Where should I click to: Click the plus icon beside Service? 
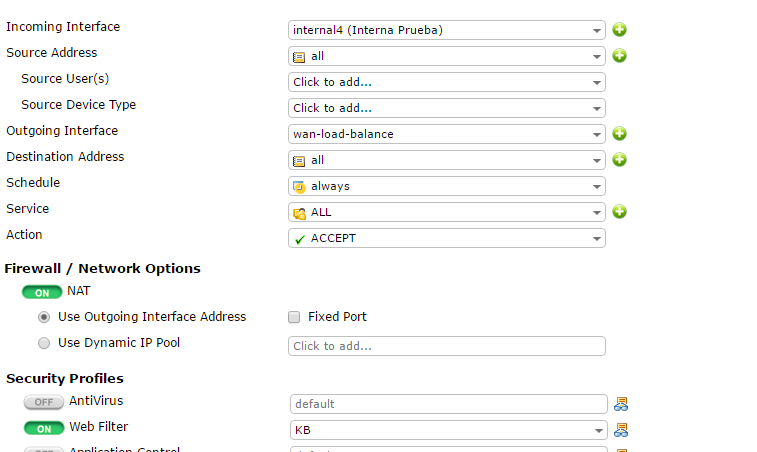(x=619, y=212)
